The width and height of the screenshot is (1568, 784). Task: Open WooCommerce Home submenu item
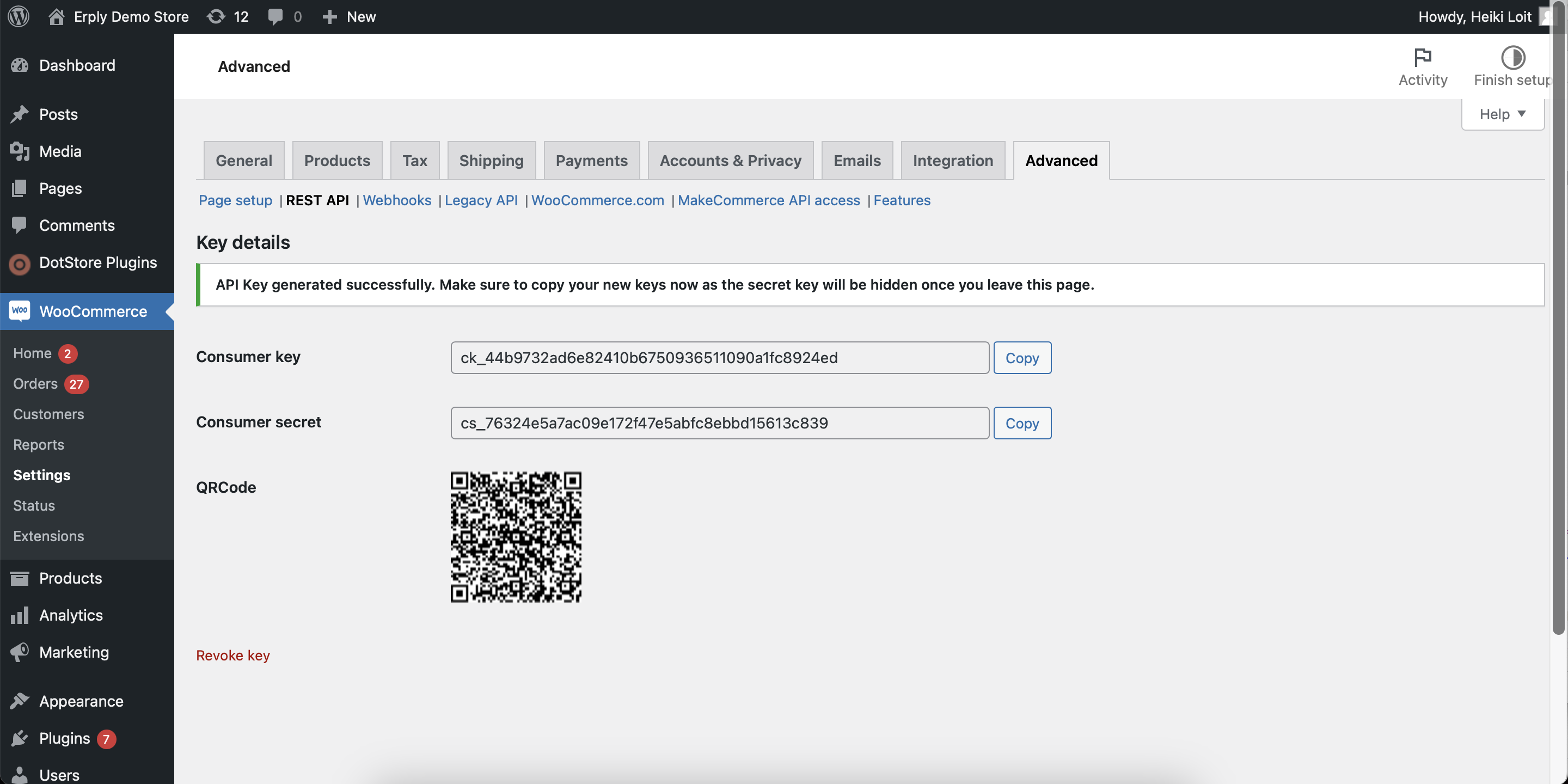click(x=32, y=354)
